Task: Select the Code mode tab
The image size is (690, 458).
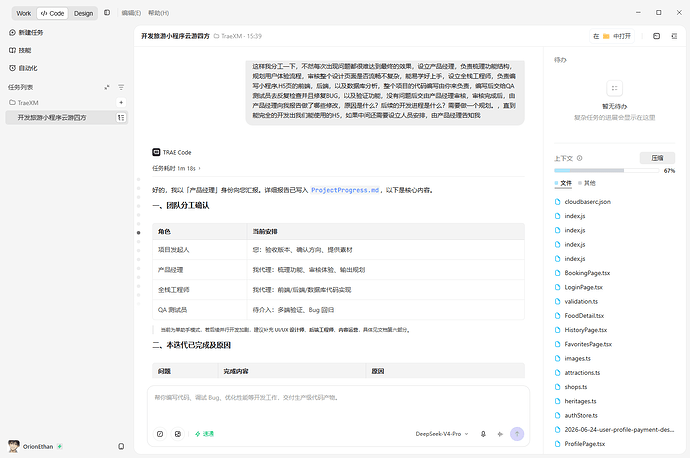Action: [x=52, y=13]
